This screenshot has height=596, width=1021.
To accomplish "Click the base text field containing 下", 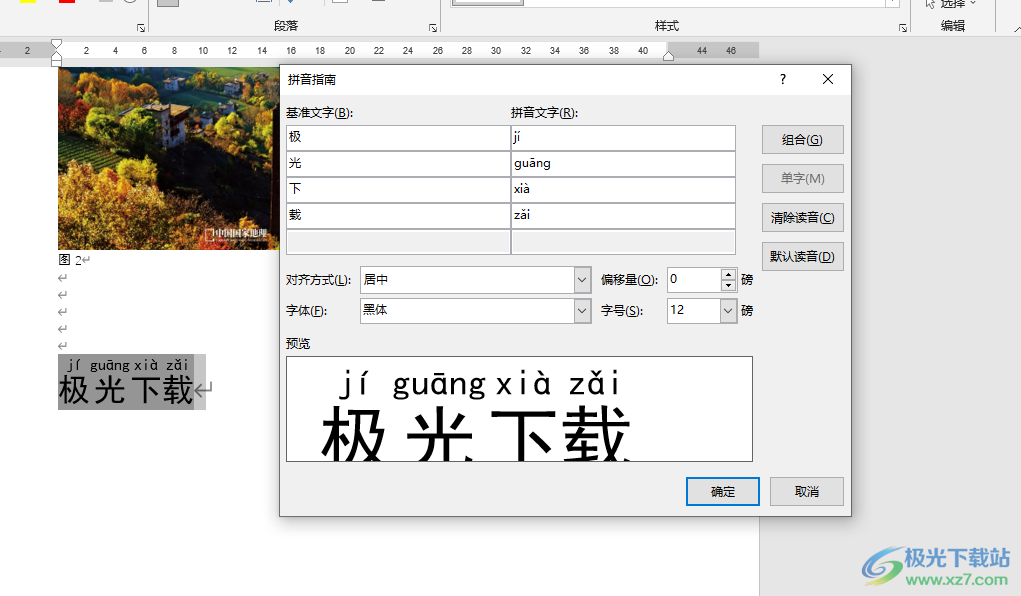I will pos(398,190).
